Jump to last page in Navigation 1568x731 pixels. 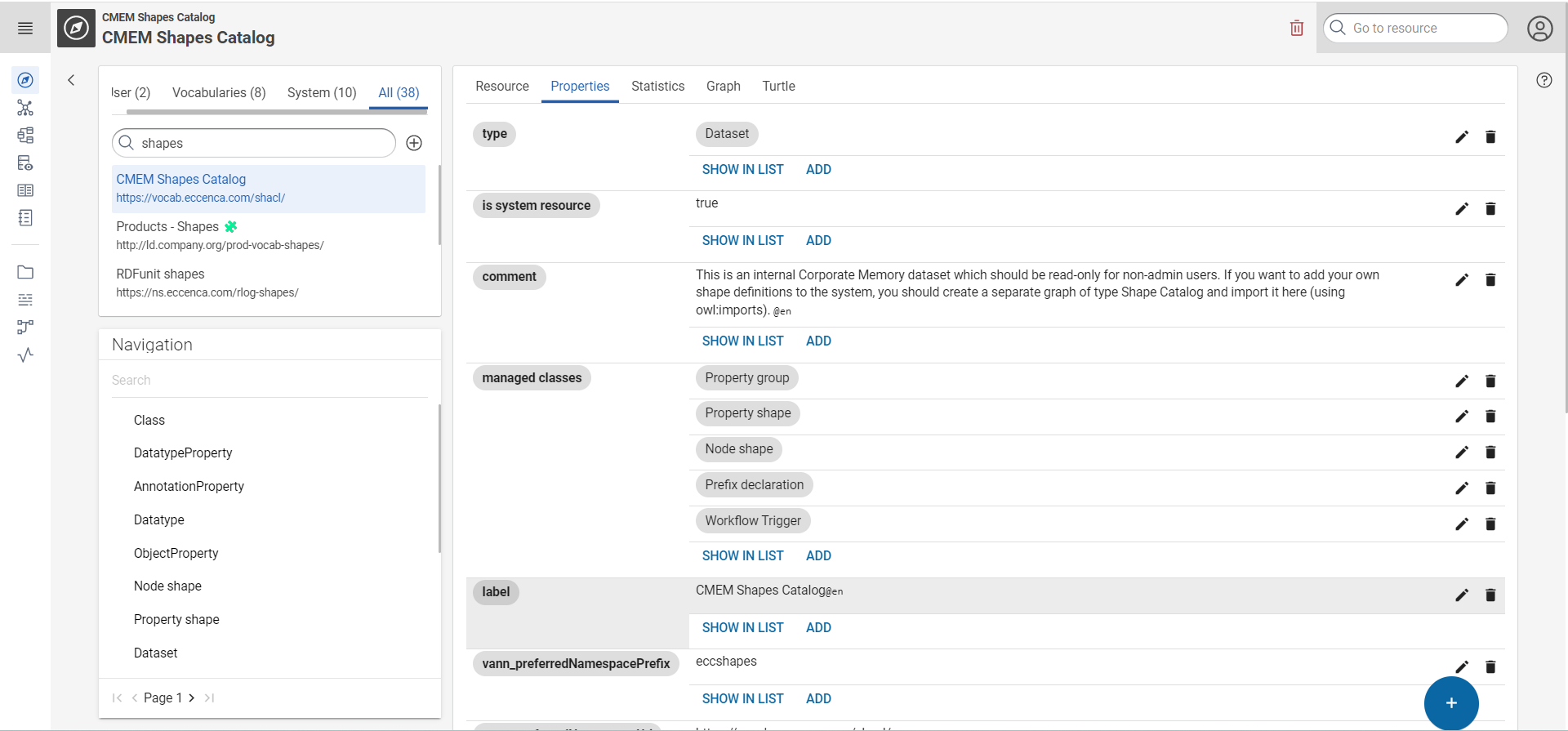click(x=210, y=698)
